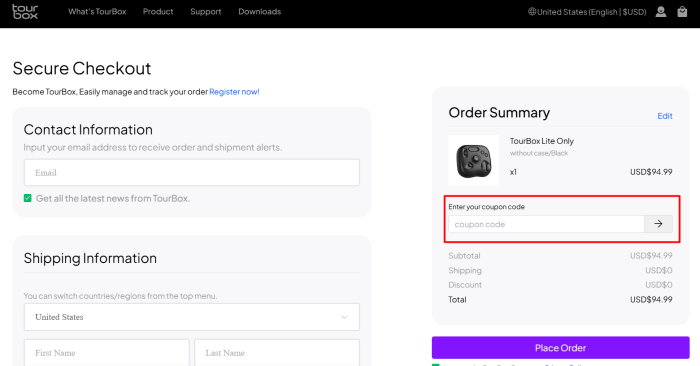Image resolution: width=700 pixels, height=366 pixels.
Task: Open the Downloads menu
Action: [x=260, y=12]
